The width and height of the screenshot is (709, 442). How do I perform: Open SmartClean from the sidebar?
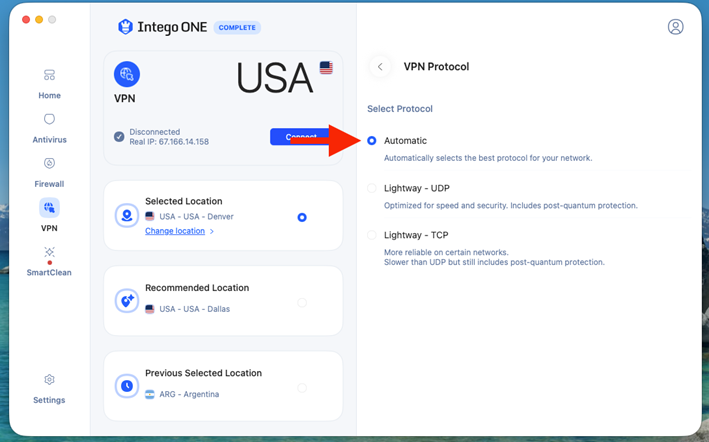tap(49, 261)
